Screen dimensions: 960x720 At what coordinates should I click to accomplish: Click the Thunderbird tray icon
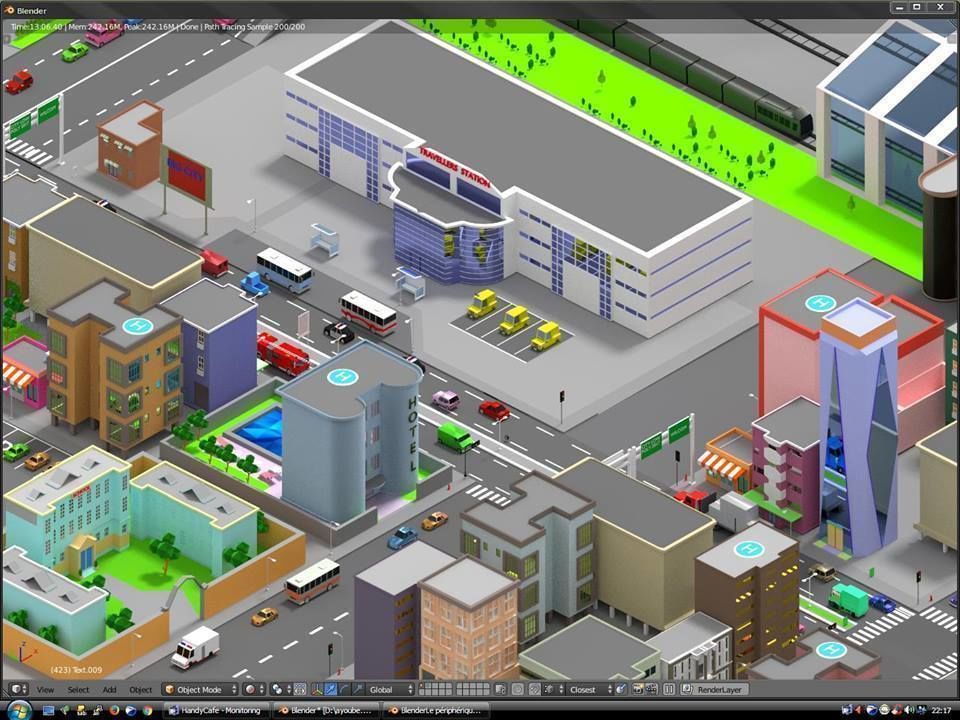tap(871, 710)
